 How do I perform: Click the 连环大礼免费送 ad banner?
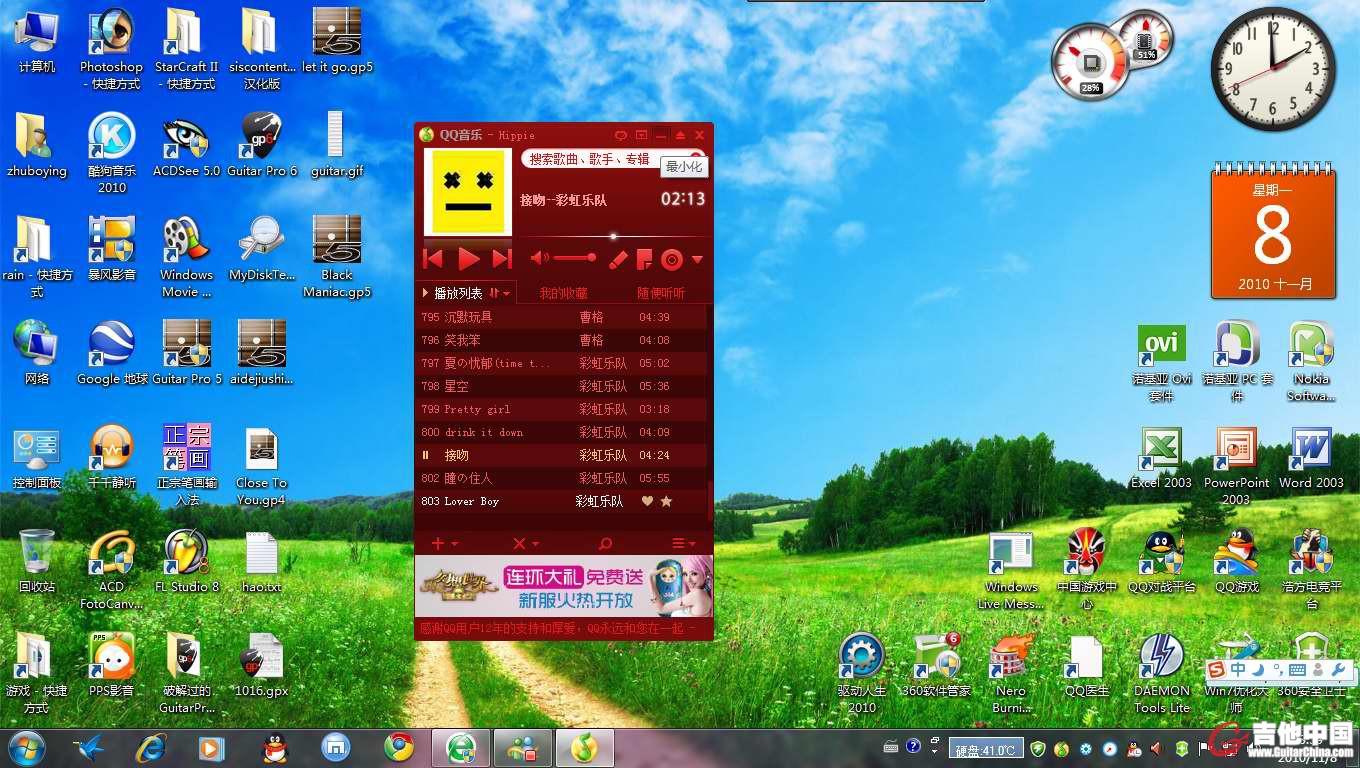(564, 587)
